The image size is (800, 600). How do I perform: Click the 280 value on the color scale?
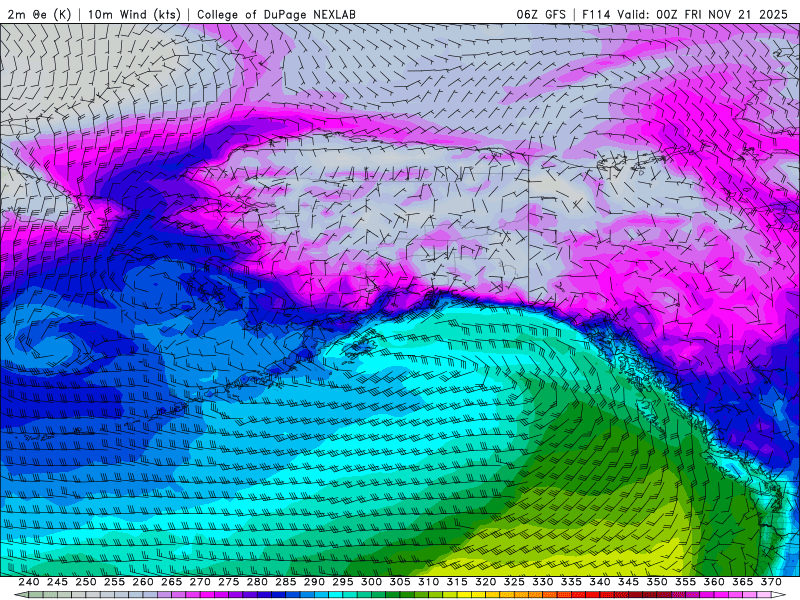pyautogui.click(x=257, y=582)
